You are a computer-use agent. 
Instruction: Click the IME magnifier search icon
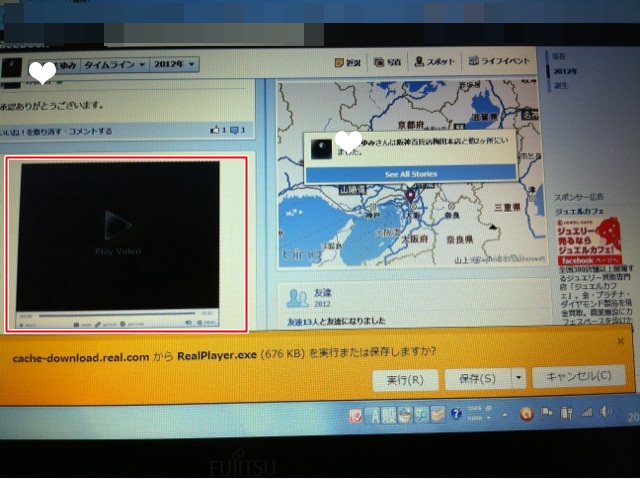pos(422,415)
